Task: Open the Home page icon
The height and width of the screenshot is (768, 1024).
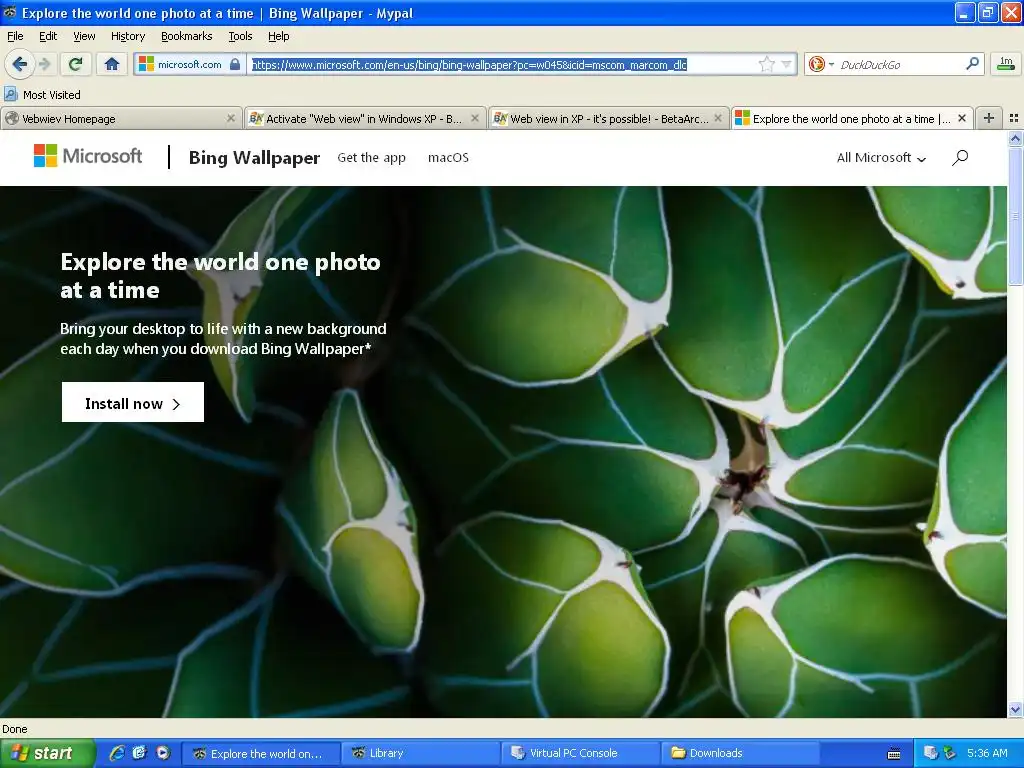Action: pyautogui.click(x=112, y=64)
